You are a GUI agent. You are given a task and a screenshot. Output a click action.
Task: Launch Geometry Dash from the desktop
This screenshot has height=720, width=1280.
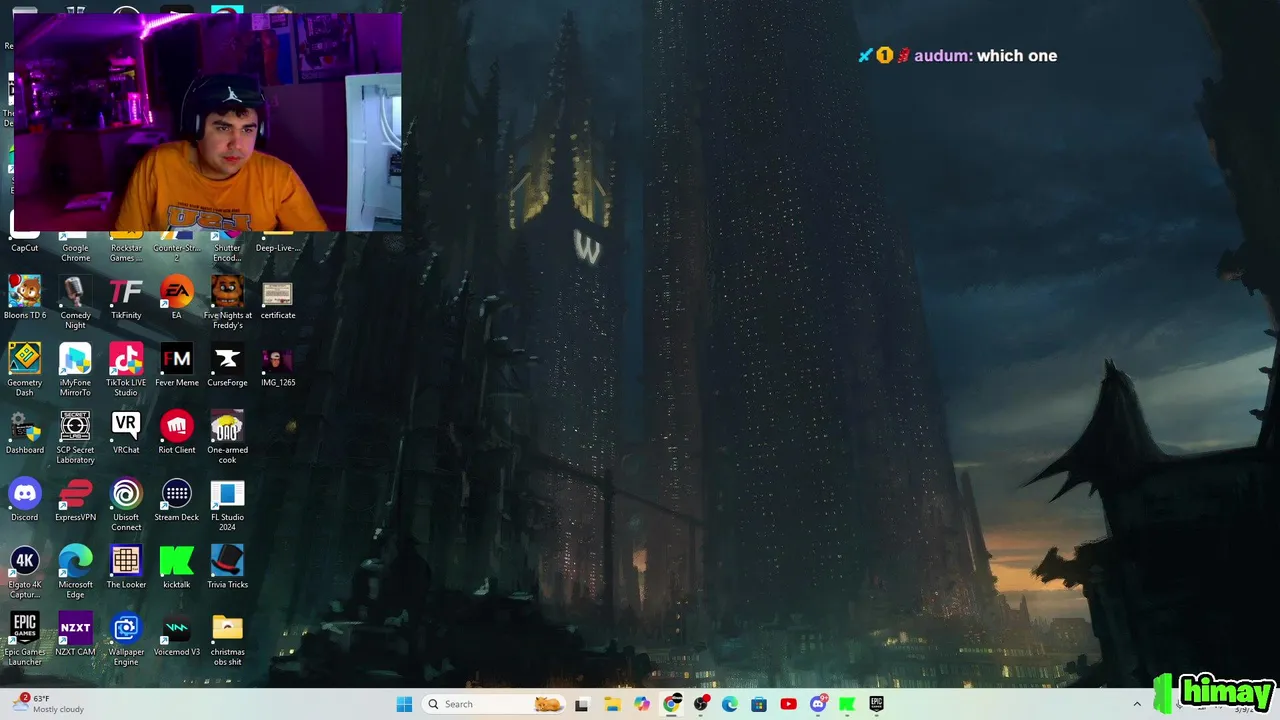point(25,359)
